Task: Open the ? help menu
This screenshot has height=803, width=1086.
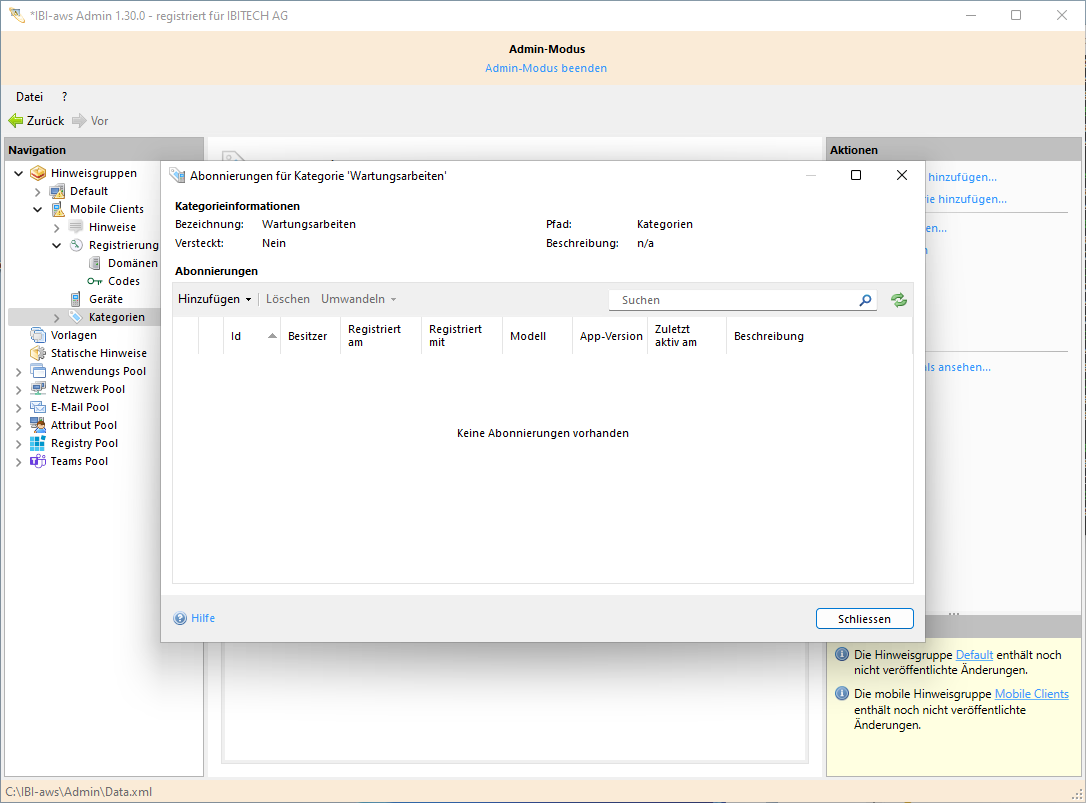Action: coord(64,97)
